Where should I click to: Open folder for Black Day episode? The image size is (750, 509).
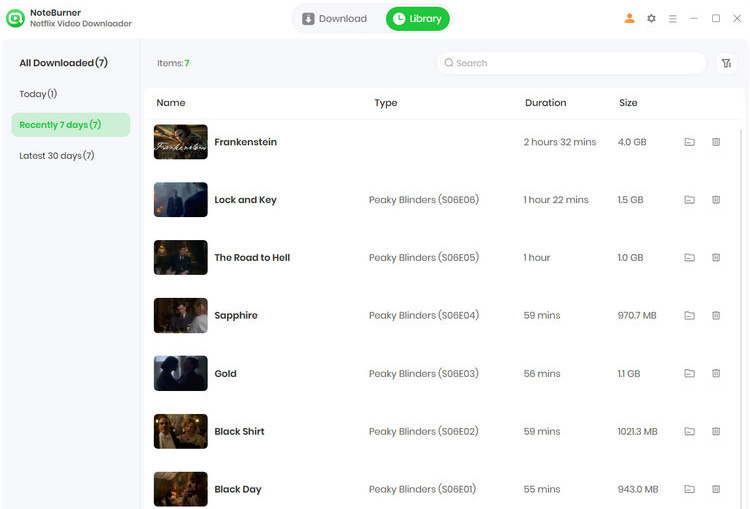coord(689,489)
